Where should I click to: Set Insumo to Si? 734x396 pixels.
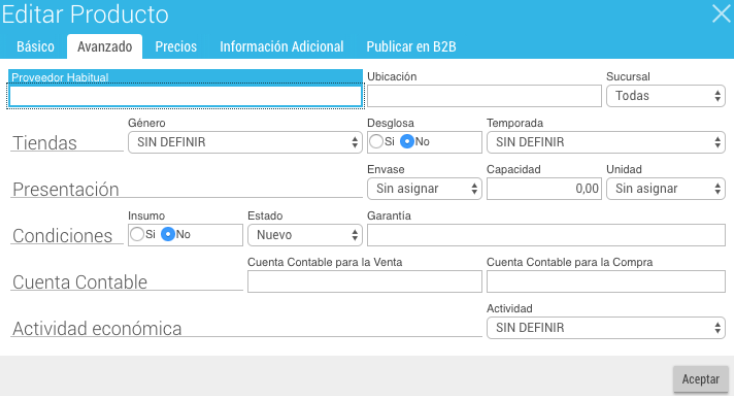pos(137,234)
